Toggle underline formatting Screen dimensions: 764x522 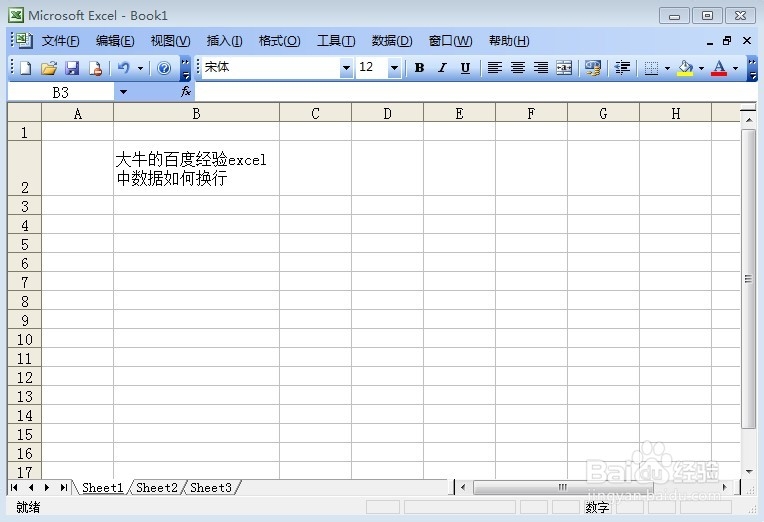point(465,68)
